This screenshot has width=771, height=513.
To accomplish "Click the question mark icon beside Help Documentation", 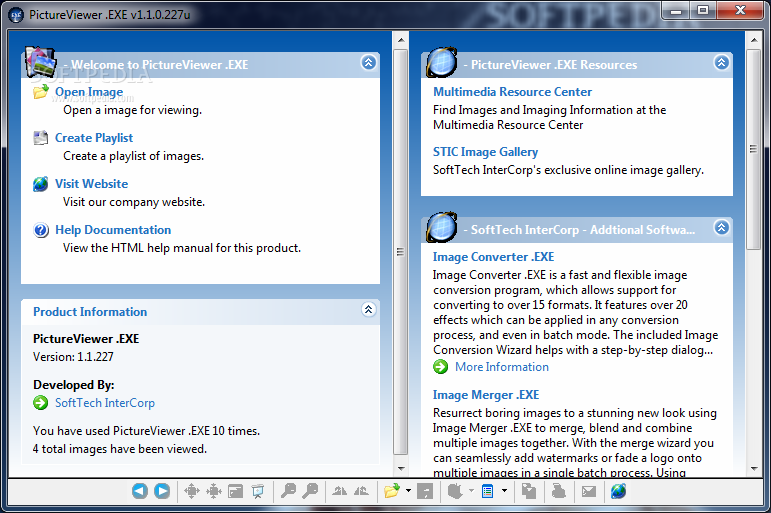I will click(x=41, y=230).
